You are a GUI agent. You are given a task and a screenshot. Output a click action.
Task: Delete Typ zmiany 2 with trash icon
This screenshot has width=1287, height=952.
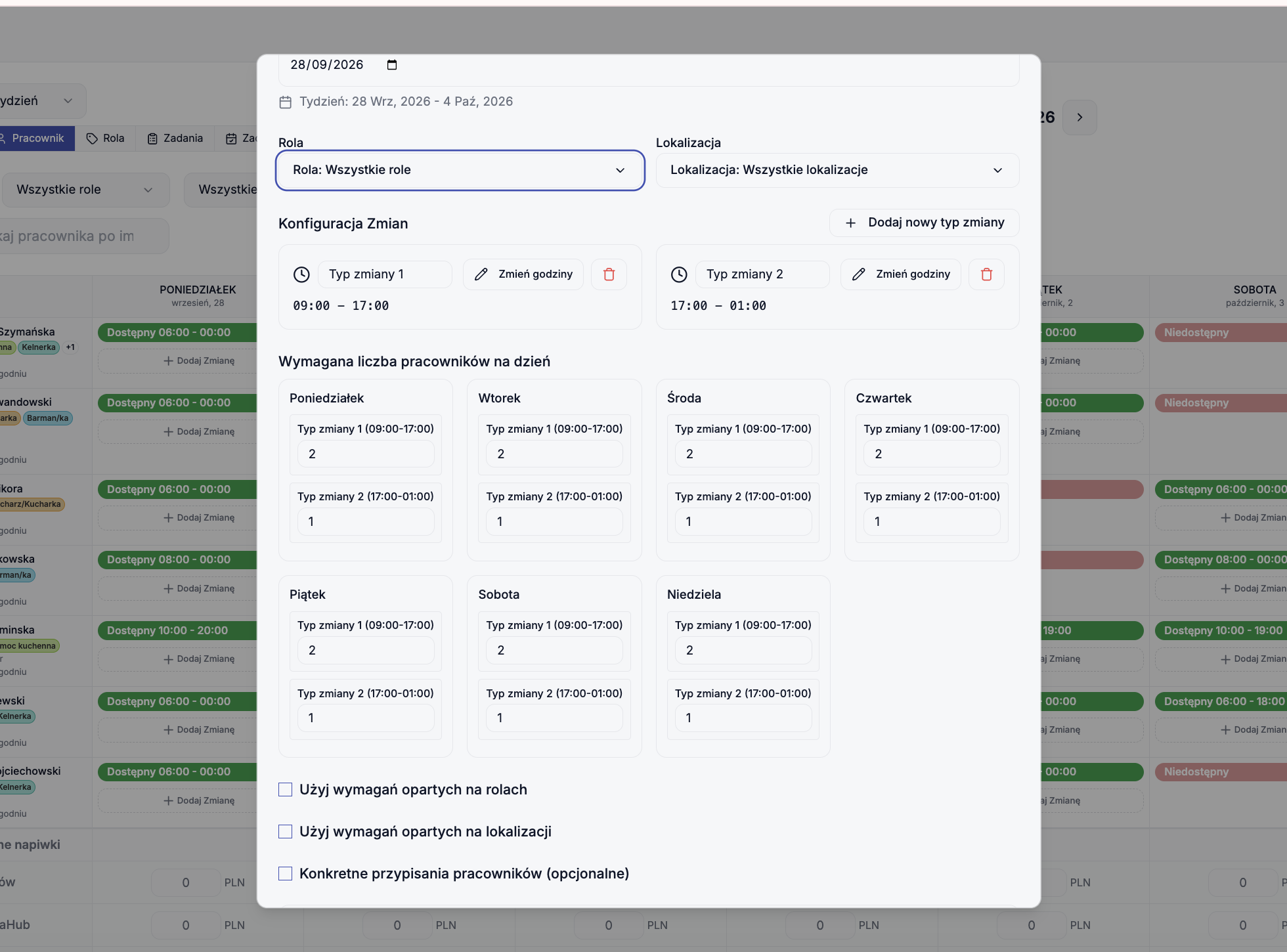click(x=986, y=274)
